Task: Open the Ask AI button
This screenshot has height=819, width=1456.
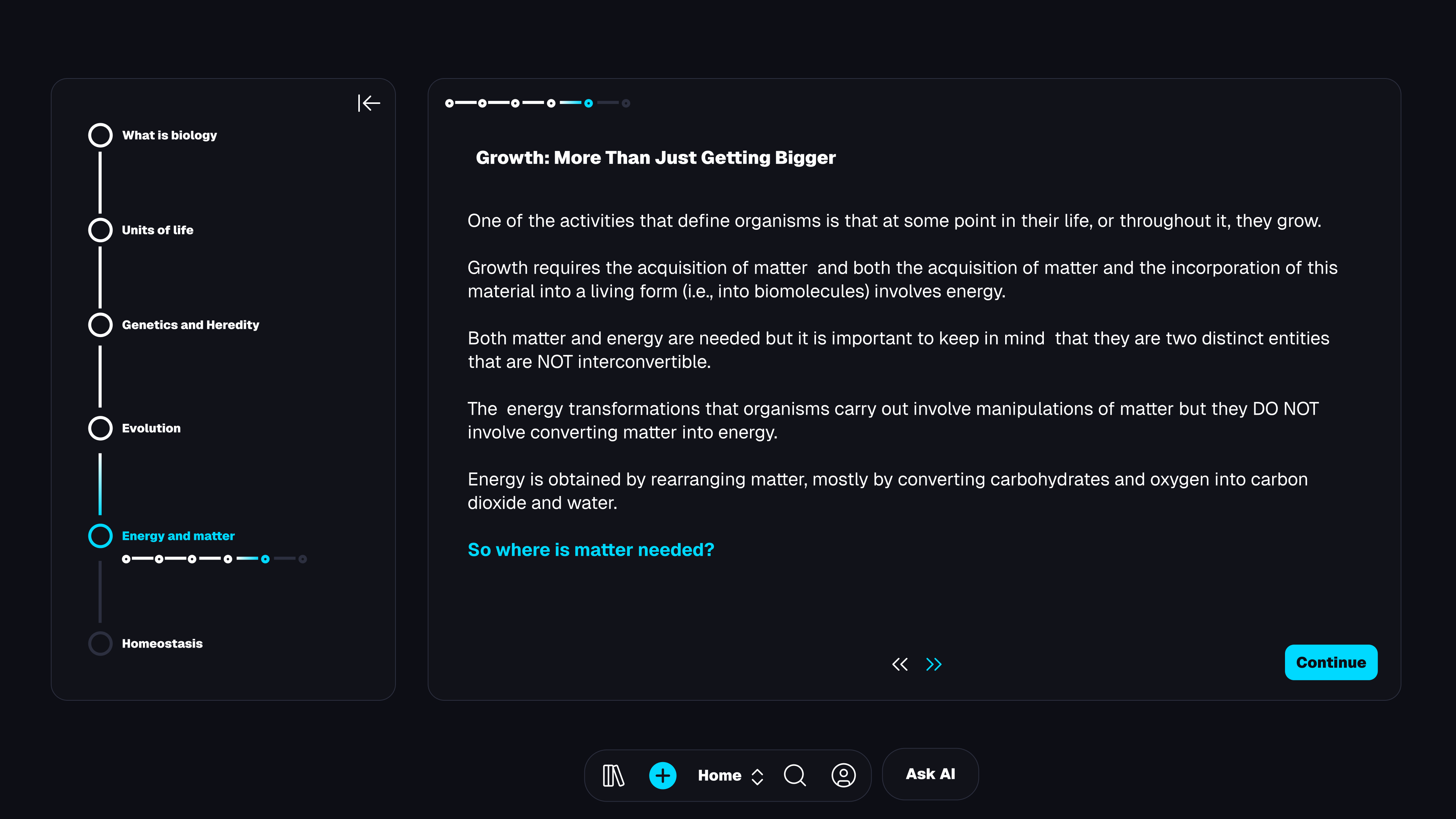Action: [x=930, y=774]
